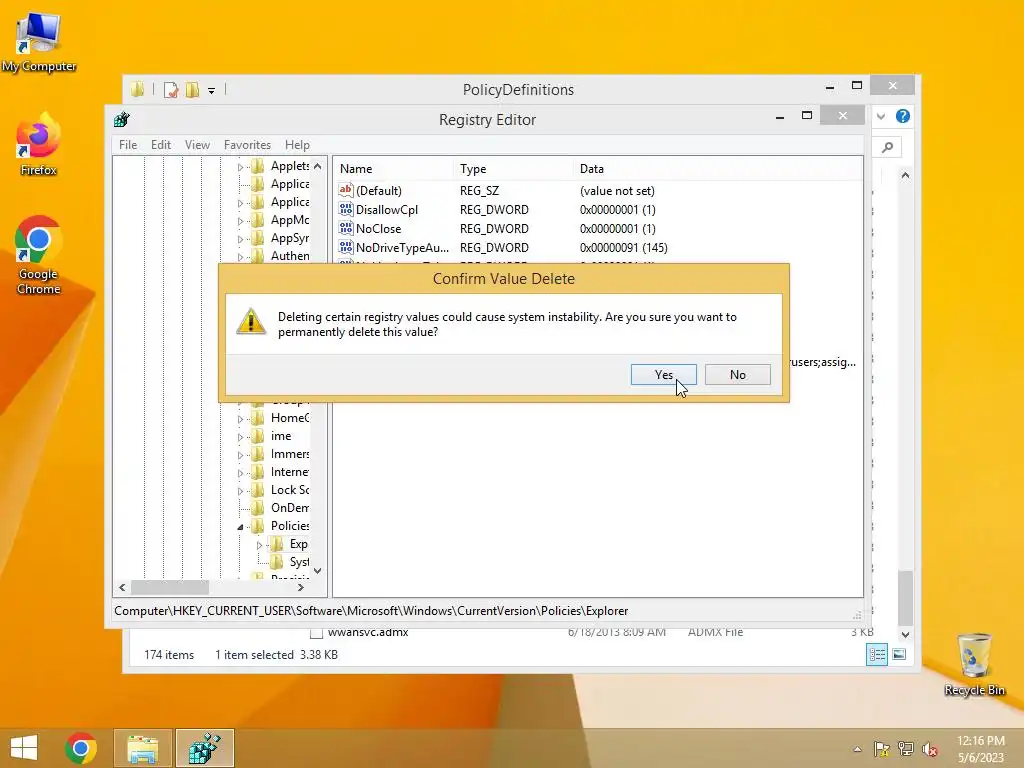
Task: Click the warning icon in the dialog
Action: (251, 321)
